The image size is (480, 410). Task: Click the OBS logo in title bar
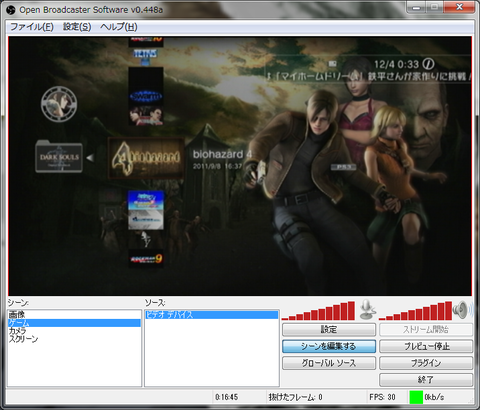(x=11, y=10)
